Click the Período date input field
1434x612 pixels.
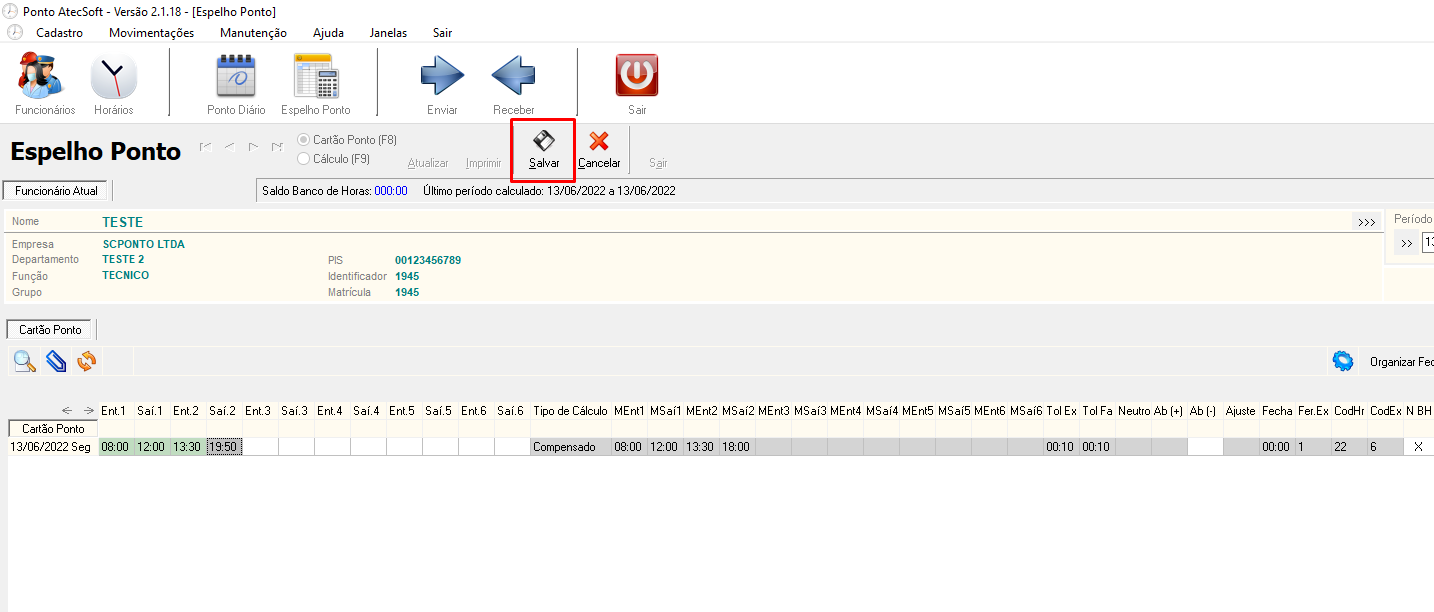tap(1428, 243)
